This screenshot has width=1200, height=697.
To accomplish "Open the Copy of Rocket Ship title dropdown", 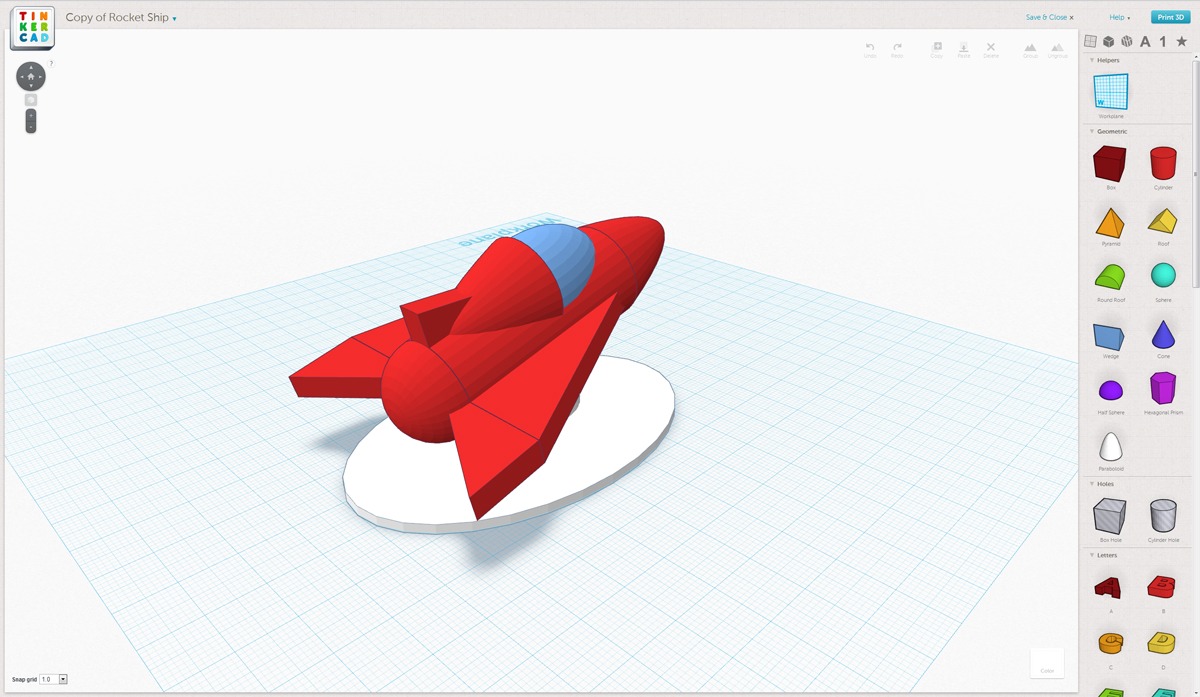I will tap(174, 18).
